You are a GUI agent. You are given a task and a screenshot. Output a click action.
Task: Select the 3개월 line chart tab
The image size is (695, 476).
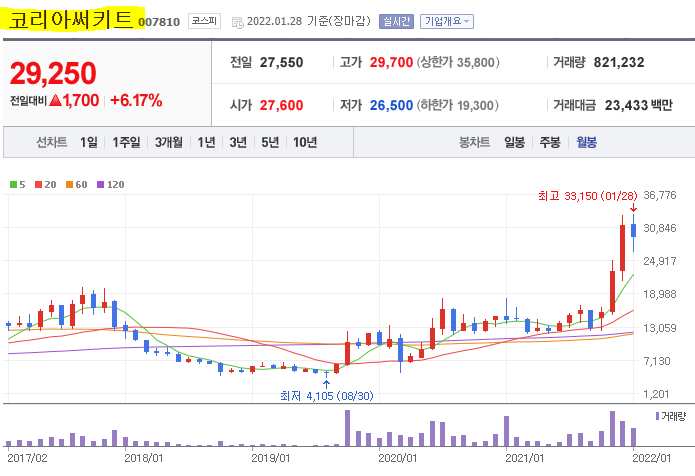pos(168,142)
